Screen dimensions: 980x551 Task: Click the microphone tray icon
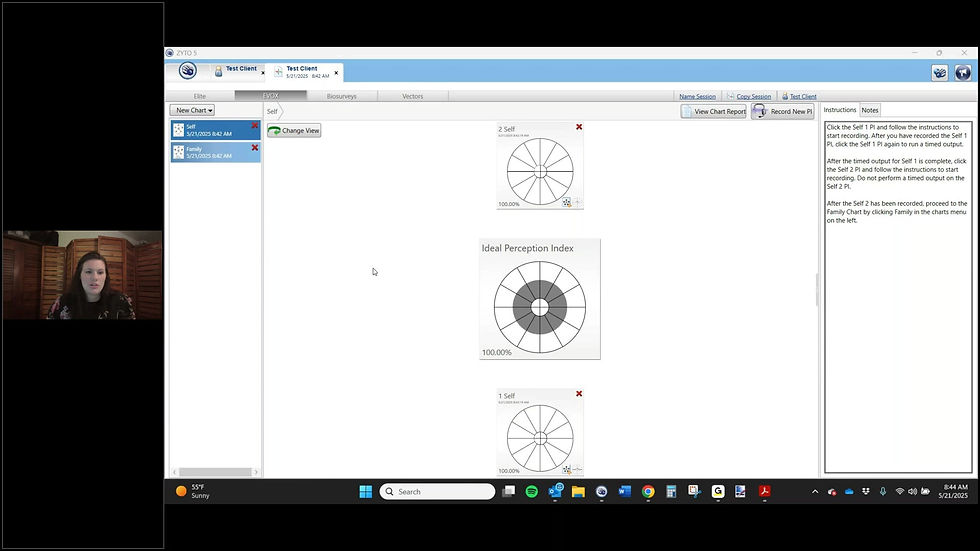[882, 492]
